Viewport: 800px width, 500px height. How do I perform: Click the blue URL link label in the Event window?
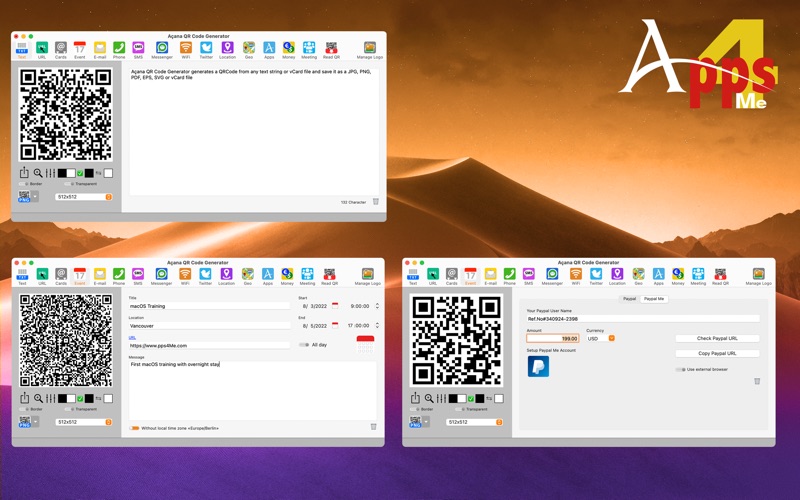[132, 338]
